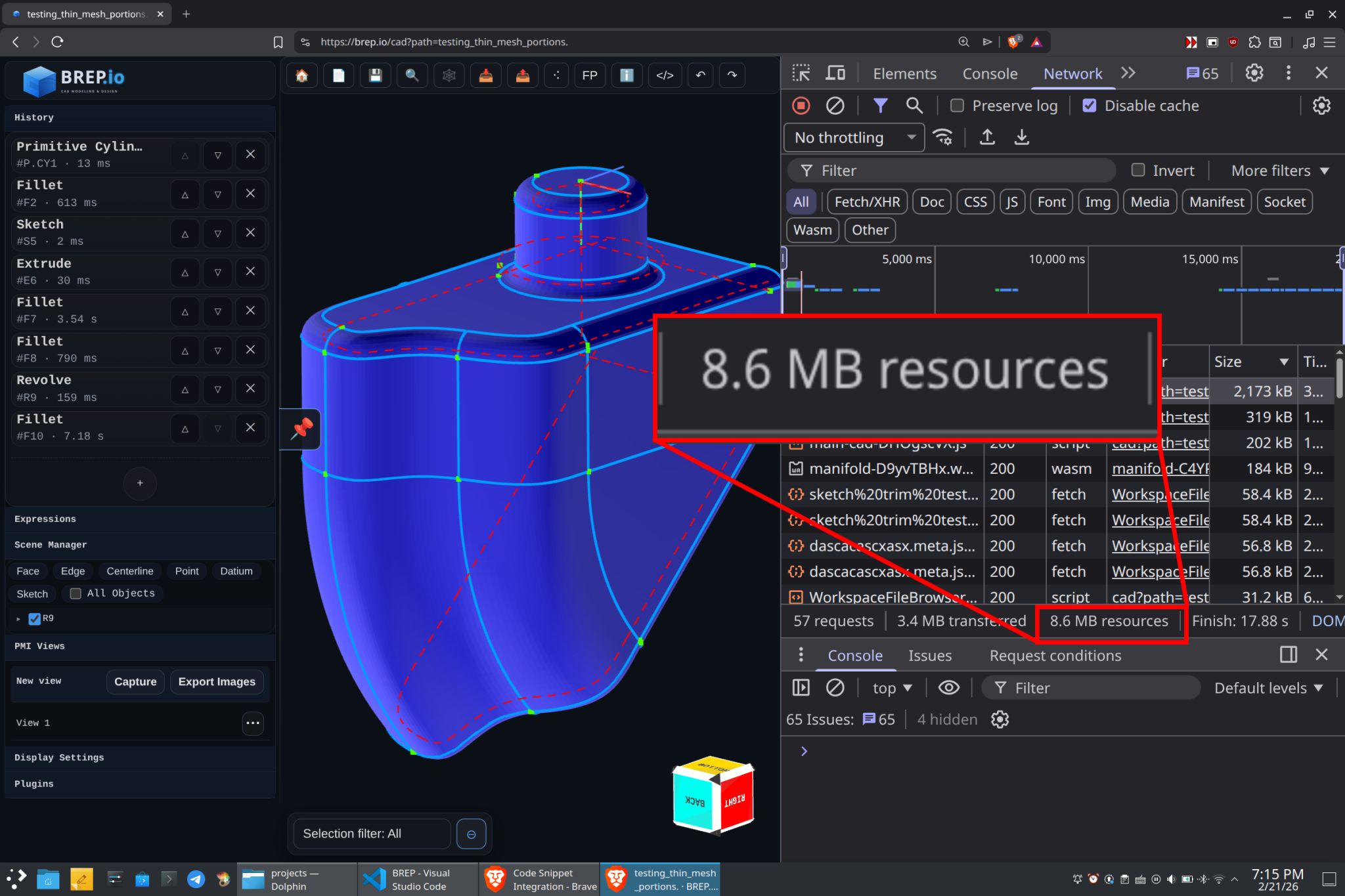The width and height of the screenshot is (1345, 896).
Task: Click the red pushpin icon
Action: click(301, 429)
